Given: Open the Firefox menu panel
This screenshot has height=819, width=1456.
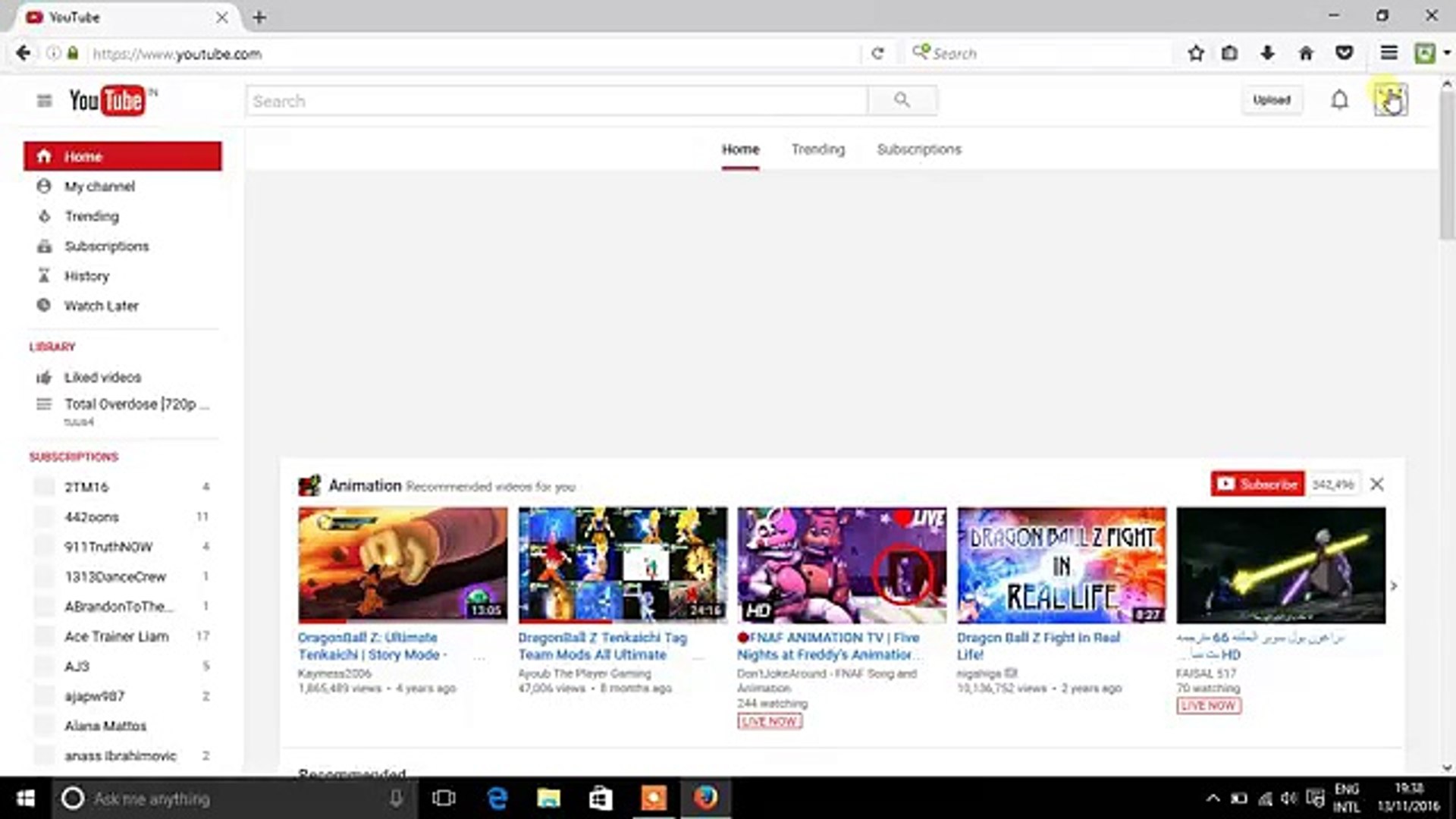Looking at the screenshot, I should click(x=1389, y=53).
